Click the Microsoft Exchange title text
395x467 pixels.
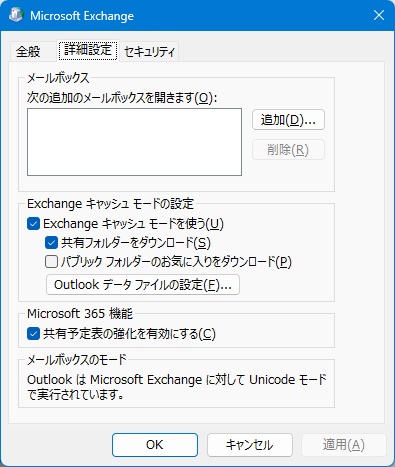click(x=82, y=16)
